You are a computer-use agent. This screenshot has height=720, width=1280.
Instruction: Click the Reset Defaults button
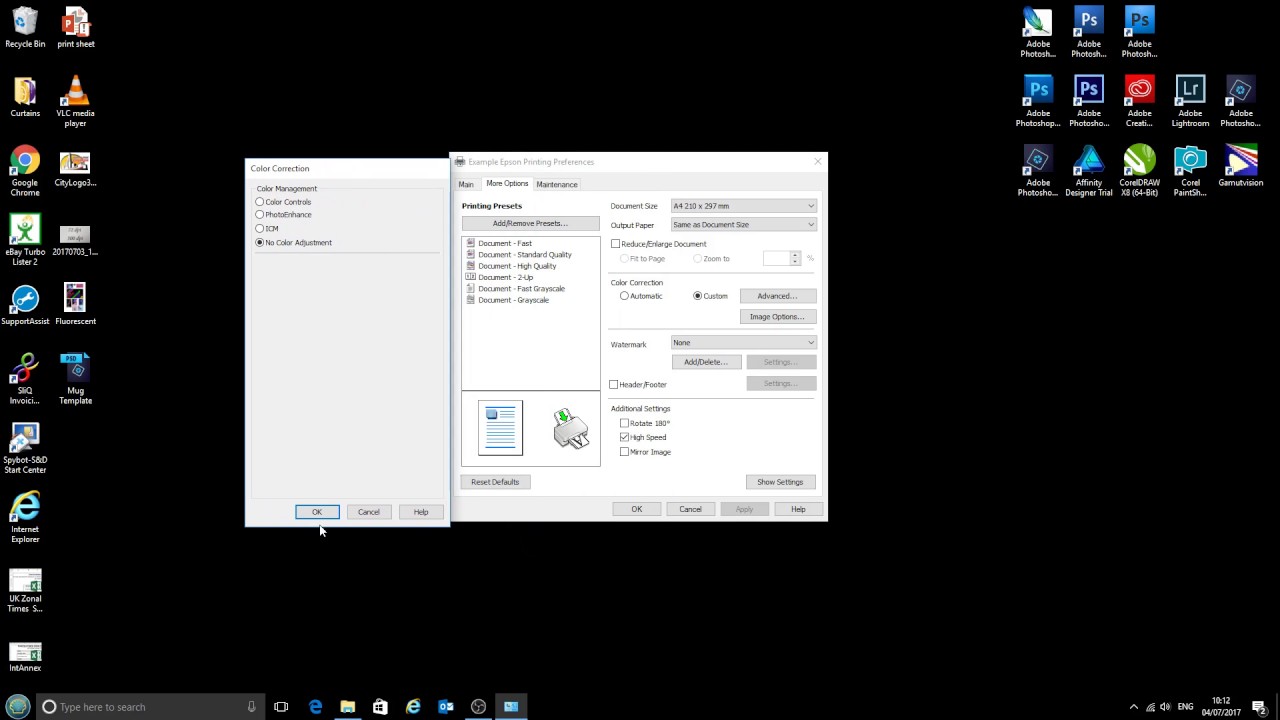coord(495,482)
